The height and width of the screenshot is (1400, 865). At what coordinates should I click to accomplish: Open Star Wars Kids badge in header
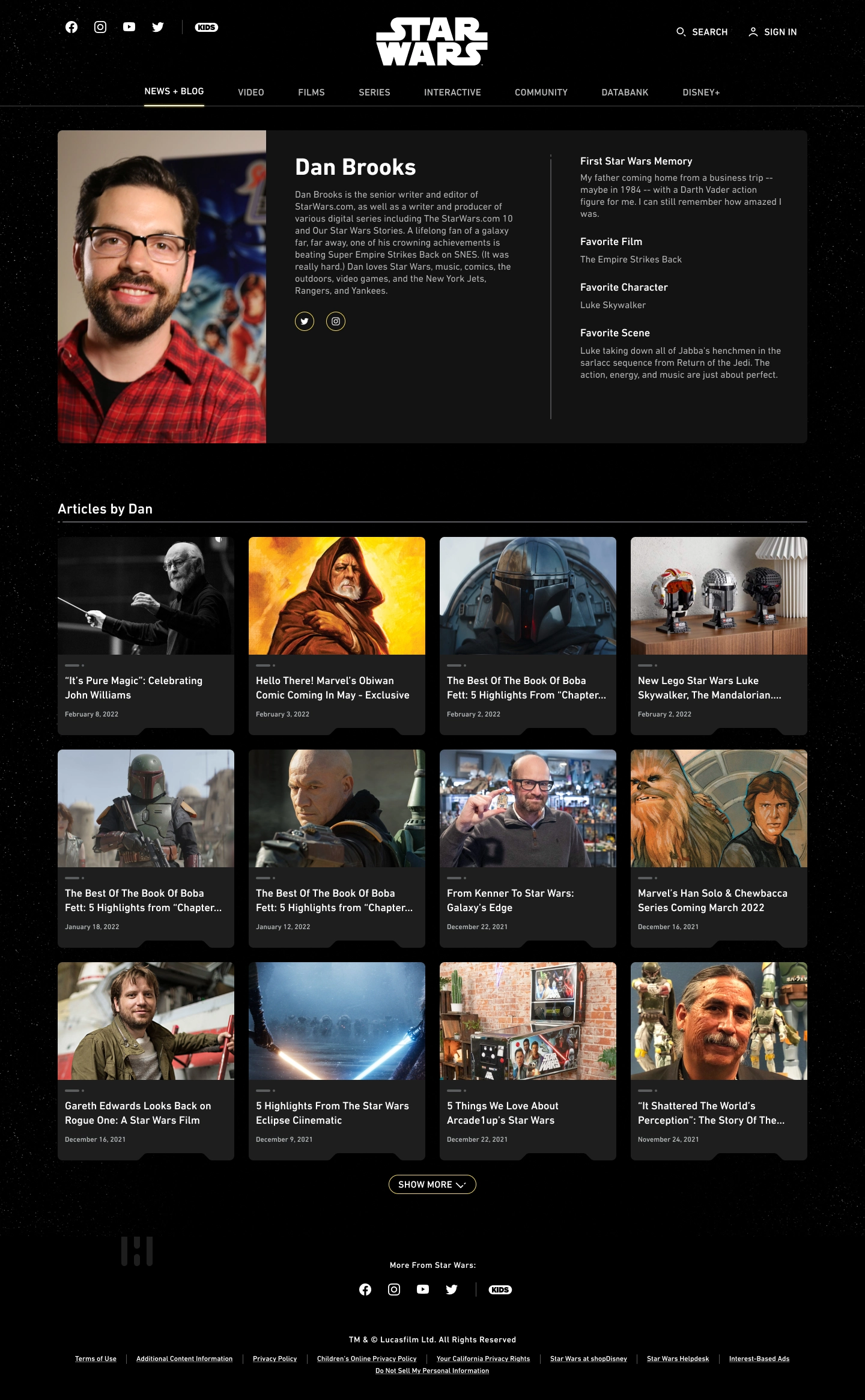click(207, 27)
